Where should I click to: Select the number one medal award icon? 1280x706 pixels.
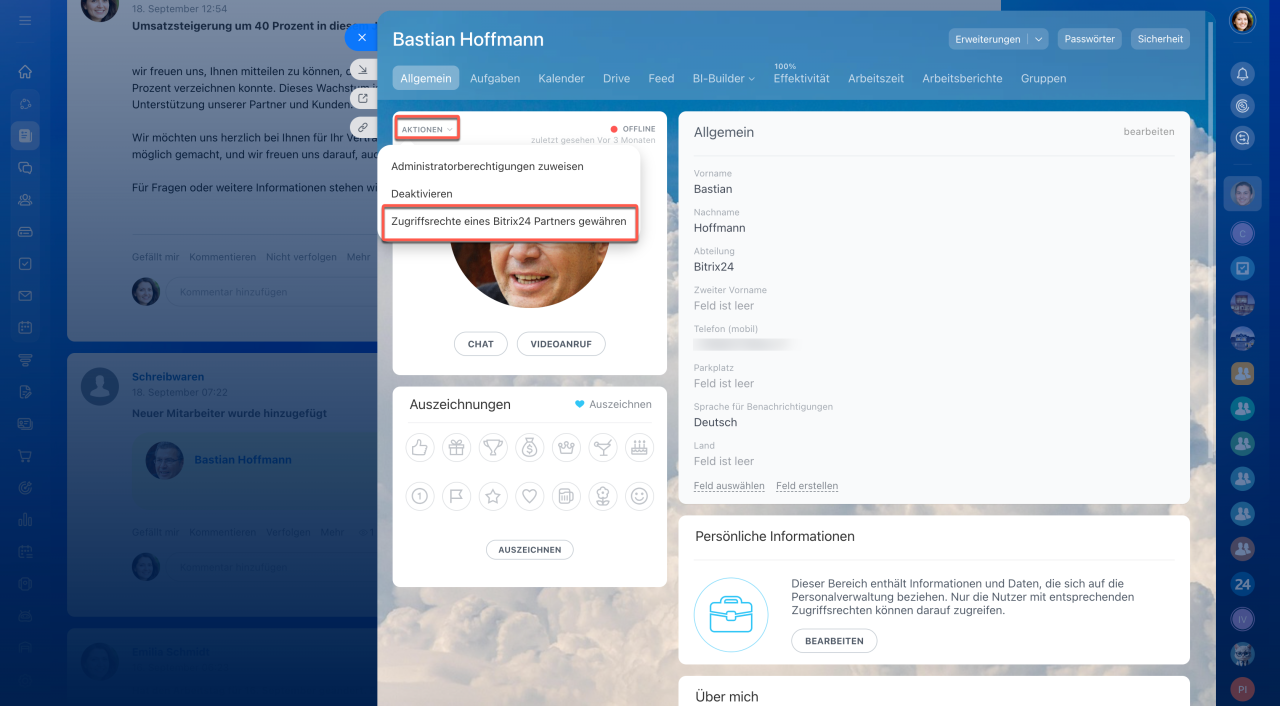pyautogui.click(x=420, y=495)
